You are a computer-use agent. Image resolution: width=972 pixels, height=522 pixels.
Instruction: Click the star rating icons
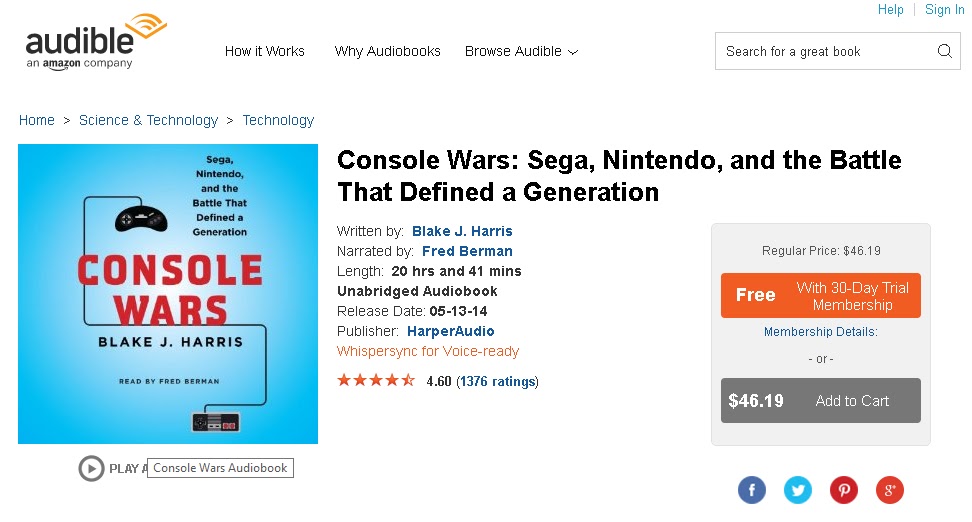coord(376,381)
